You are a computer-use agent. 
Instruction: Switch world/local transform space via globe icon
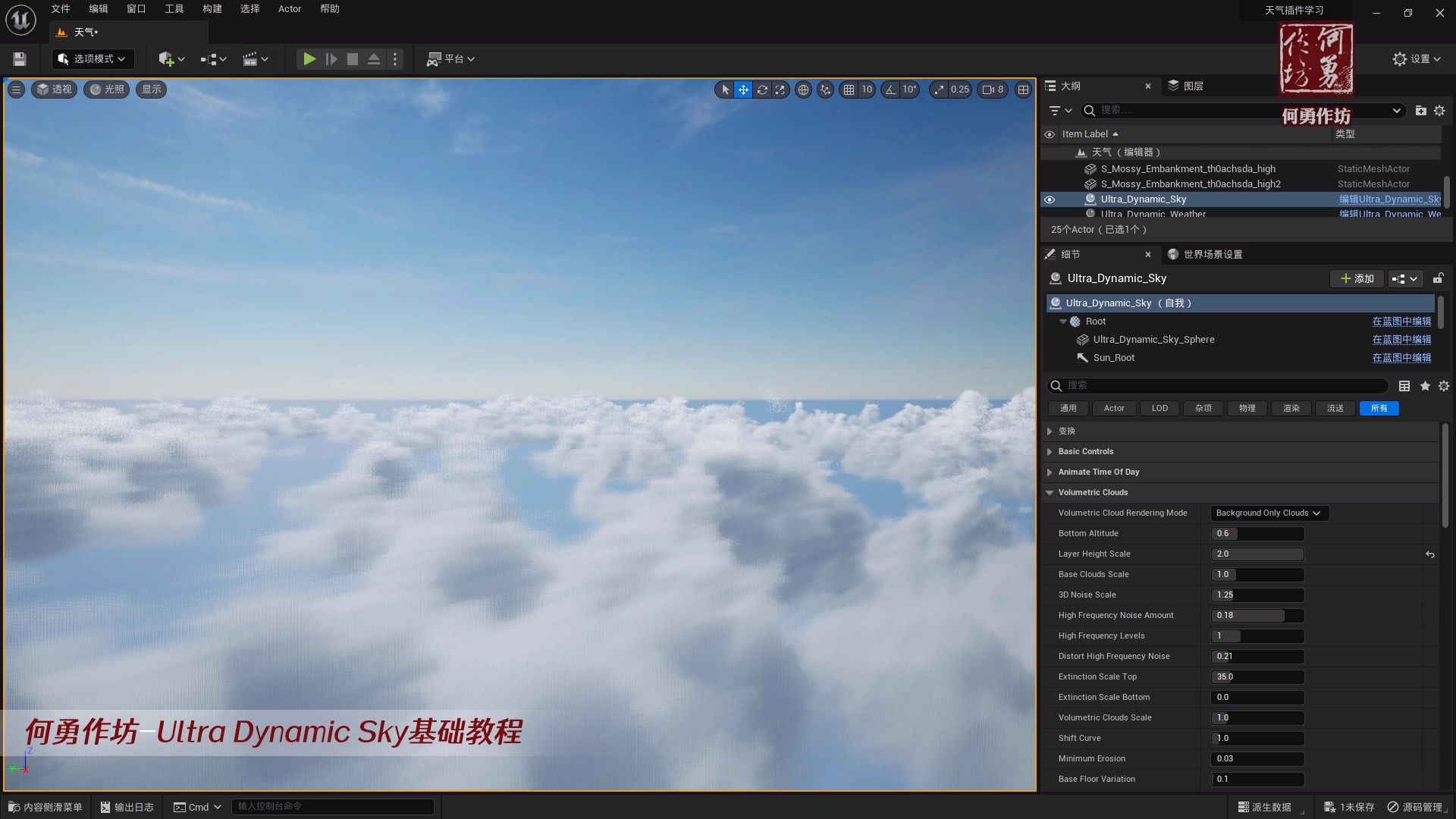click(x=804, y=89)
